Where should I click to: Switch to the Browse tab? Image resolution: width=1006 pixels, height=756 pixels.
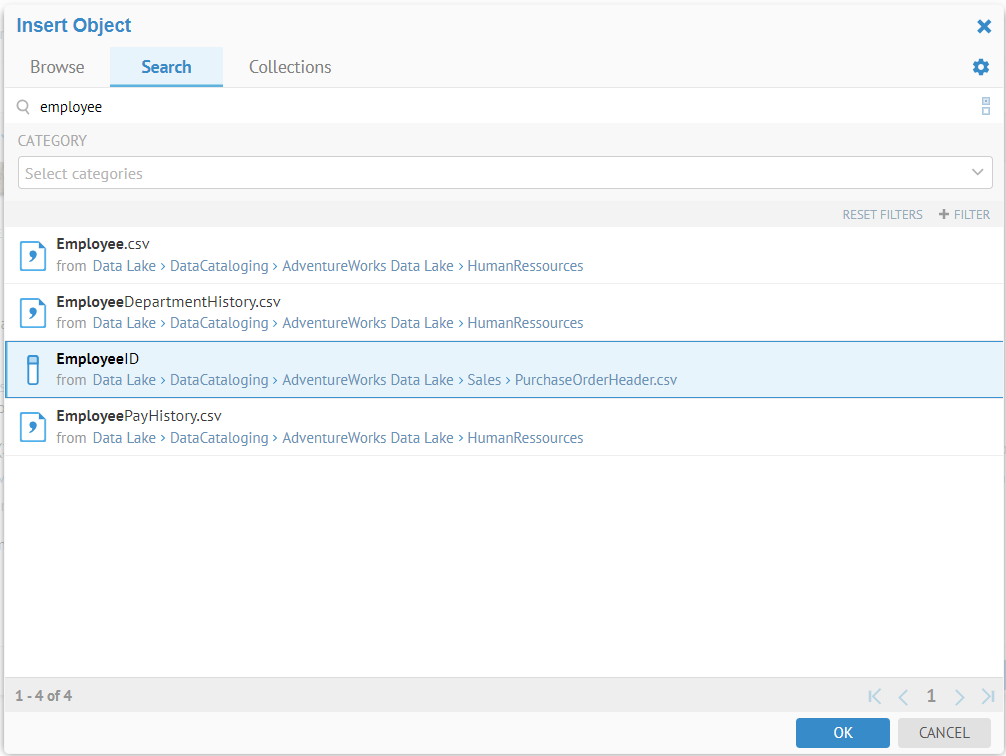click(56, 67)
